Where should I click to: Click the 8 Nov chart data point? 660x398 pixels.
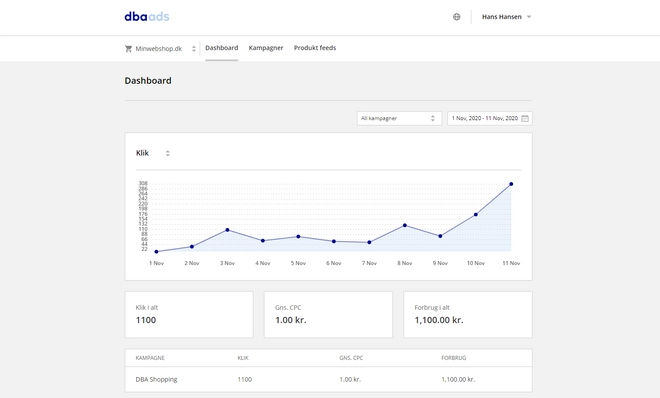pyautogui.click(x=405, y=226)
